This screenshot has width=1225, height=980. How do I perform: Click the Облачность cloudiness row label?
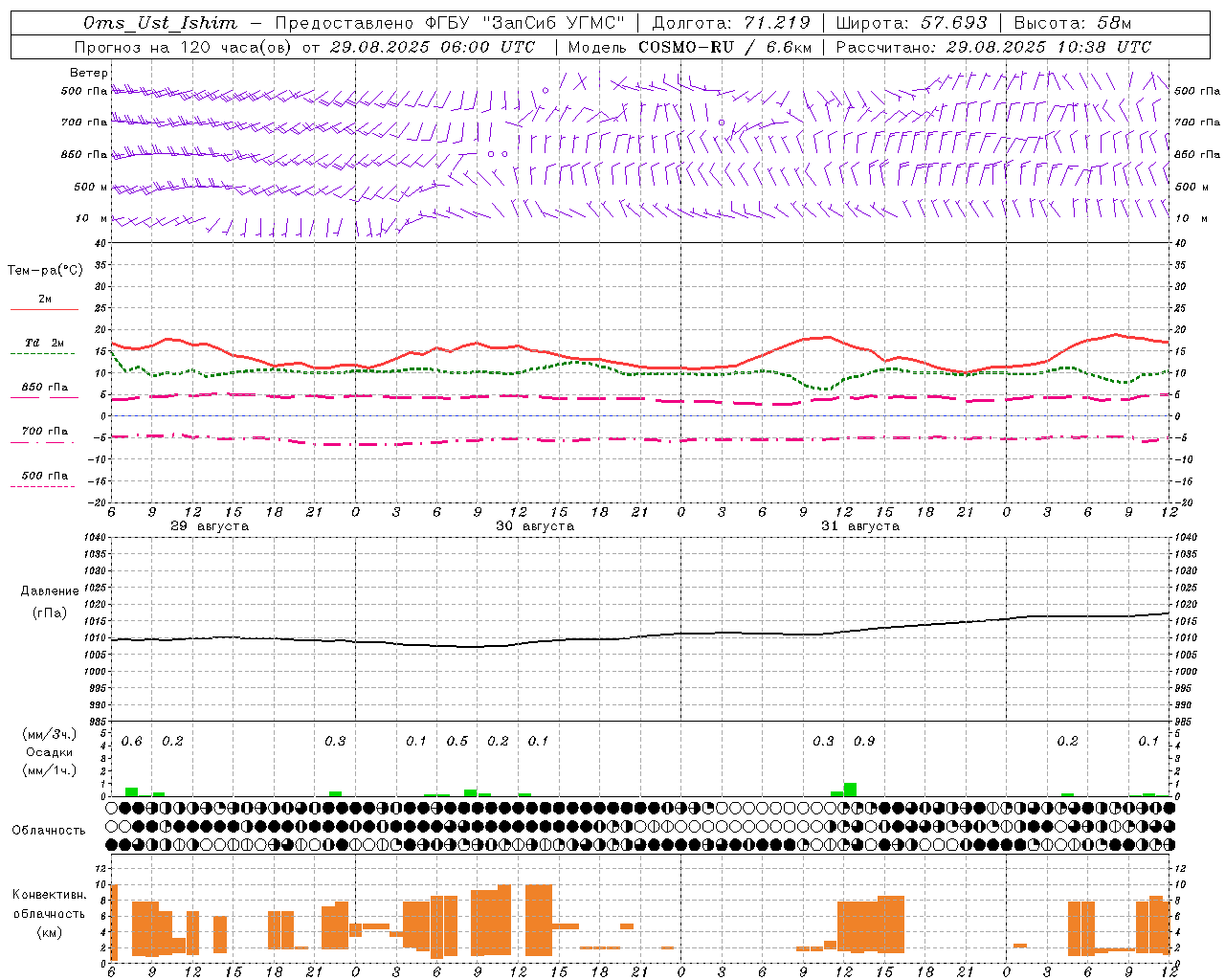[x=49, y=830]
